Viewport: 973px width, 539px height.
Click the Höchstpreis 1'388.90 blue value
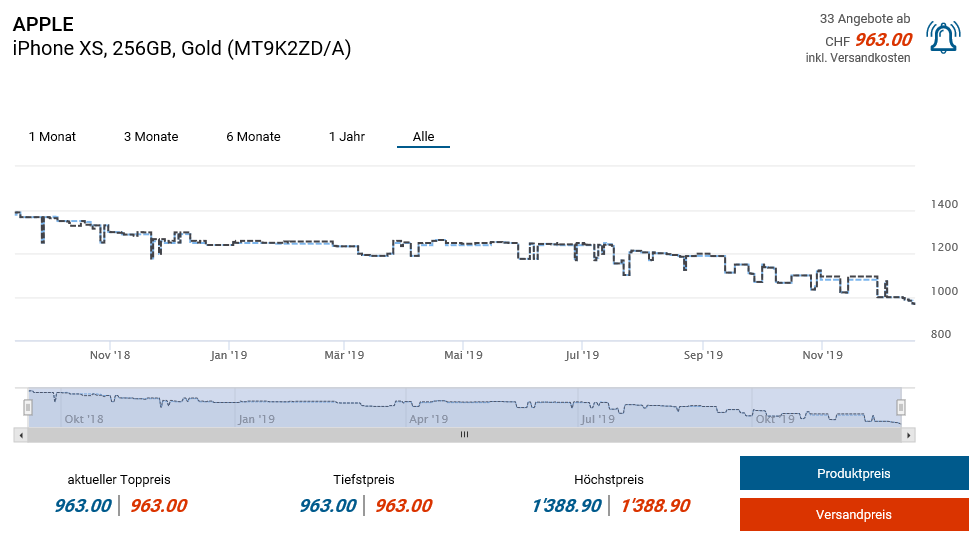point(565,506)
